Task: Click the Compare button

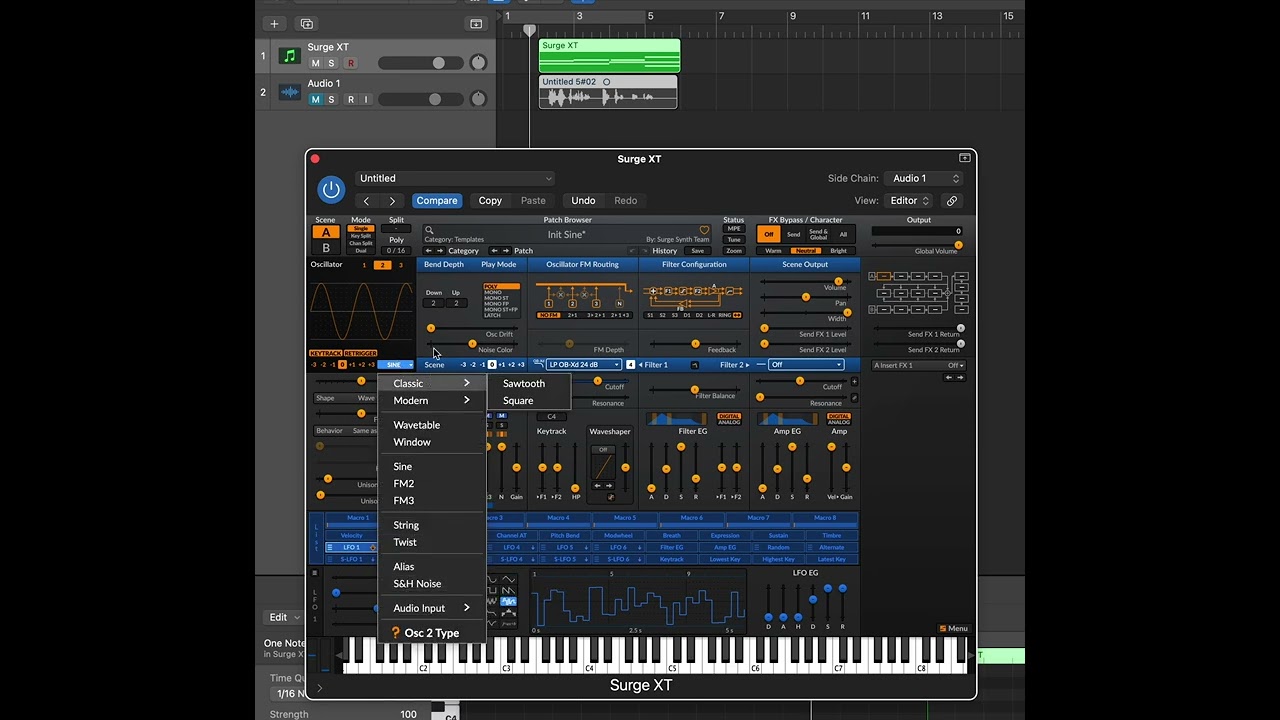Action: [x=437, y=201]
